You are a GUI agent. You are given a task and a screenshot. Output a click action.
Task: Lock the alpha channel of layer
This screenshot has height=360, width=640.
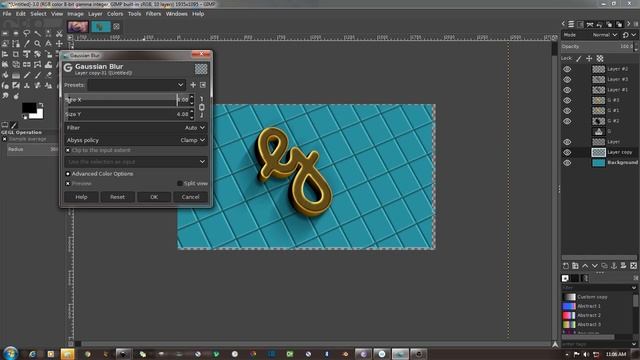(600, 59)
